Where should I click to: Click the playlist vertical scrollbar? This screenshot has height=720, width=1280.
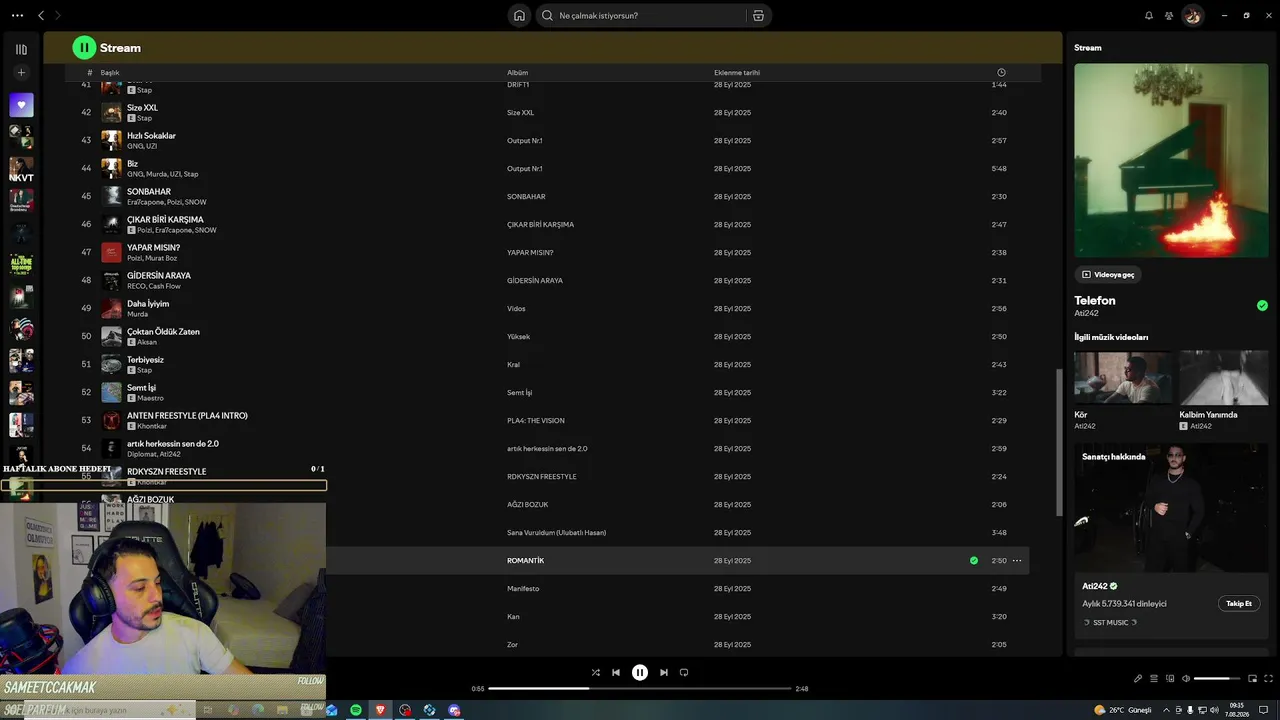point(1059,442)
